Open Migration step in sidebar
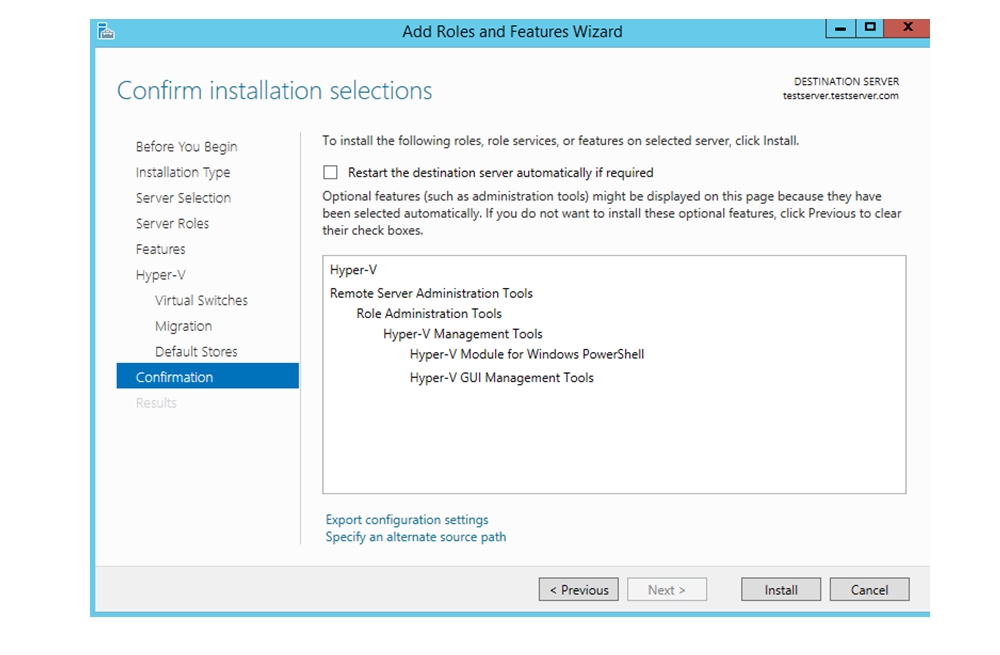Screen dimensions: 1000x655 pos(183,326)
